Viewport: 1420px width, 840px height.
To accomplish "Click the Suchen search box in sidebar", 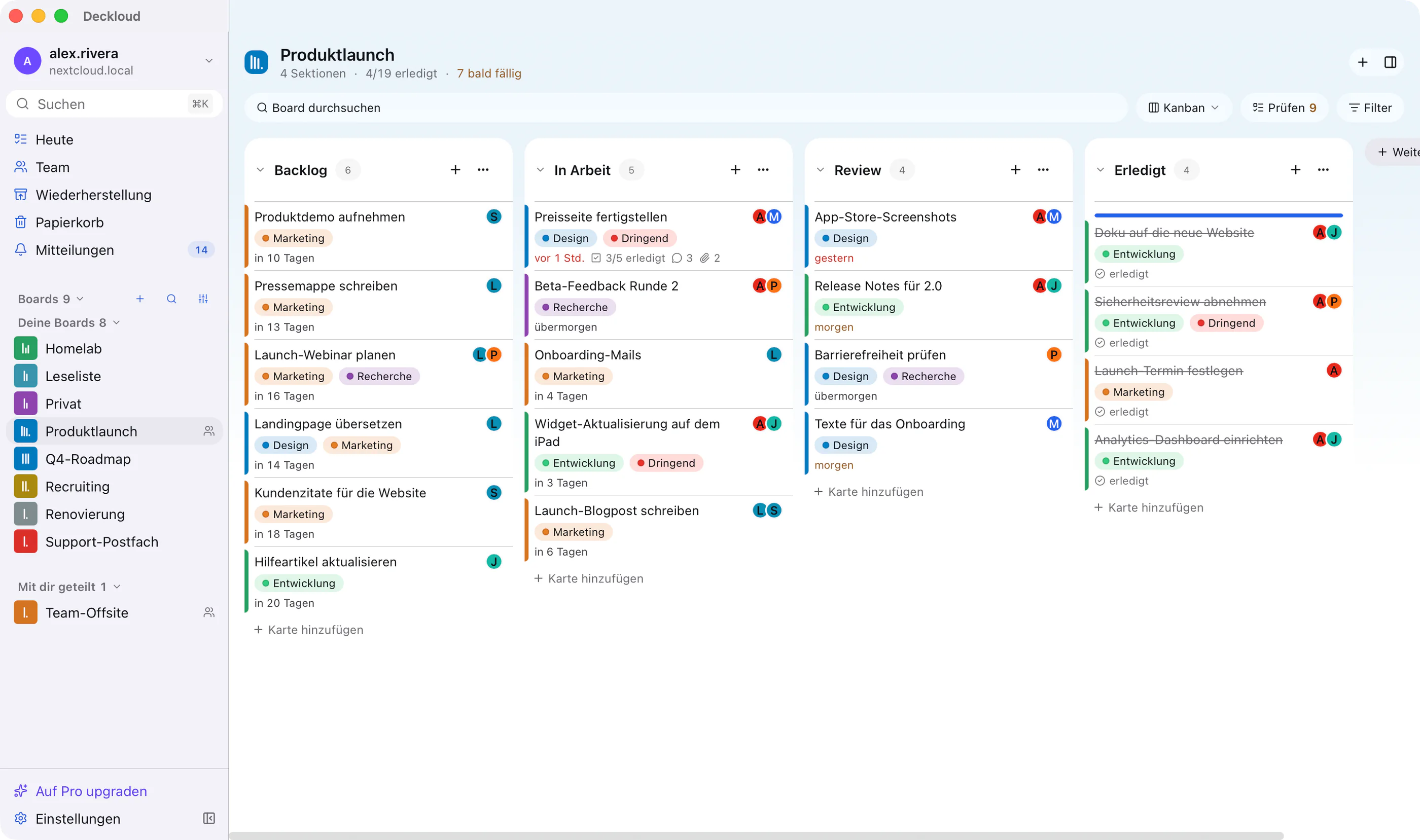I will tap(114, 104).
